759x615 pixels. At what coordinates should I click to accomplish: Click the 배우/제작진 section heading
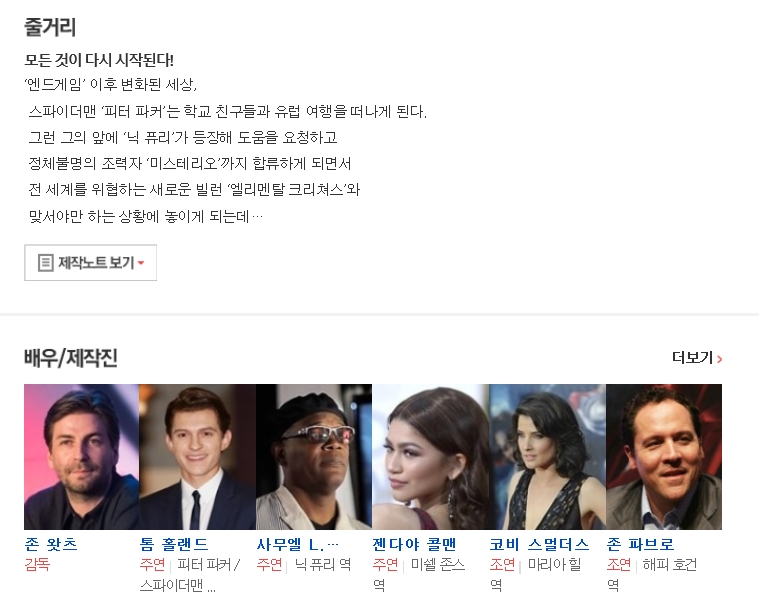pyautogui.click(x=71, y=358)
